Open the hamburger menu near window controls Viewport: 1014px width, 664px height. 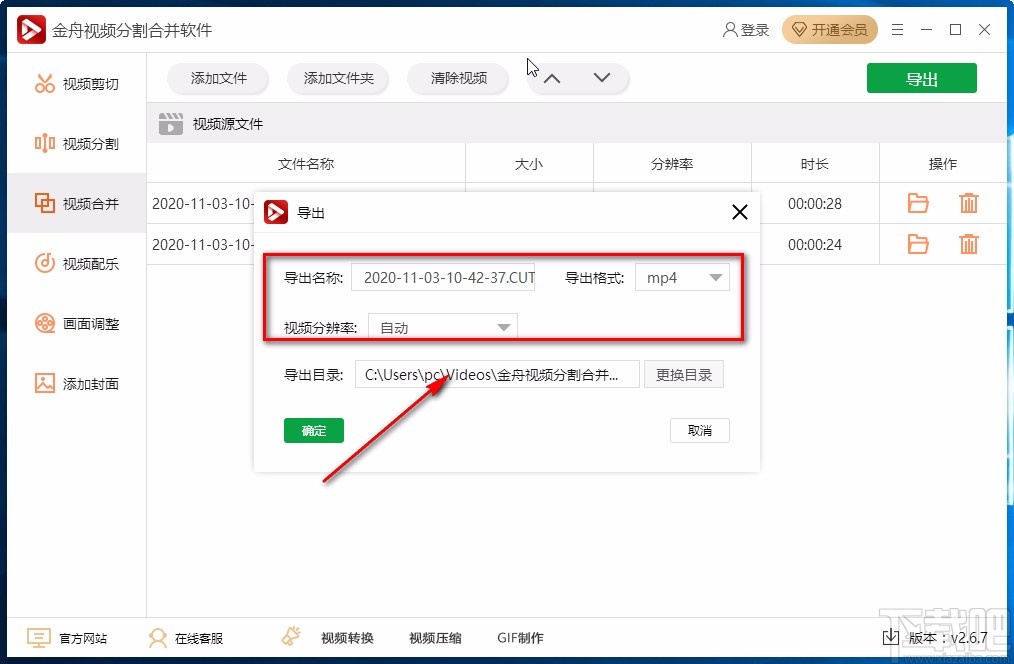point(897,29)
